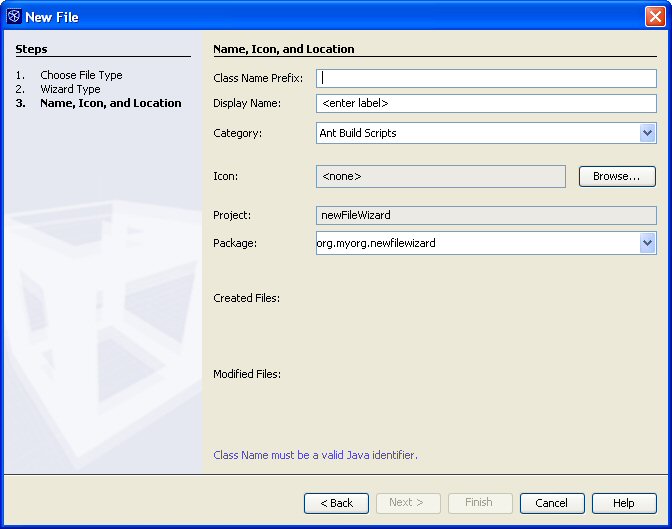Close the New File dialog window
672x529 pixels.
point(654,16)
